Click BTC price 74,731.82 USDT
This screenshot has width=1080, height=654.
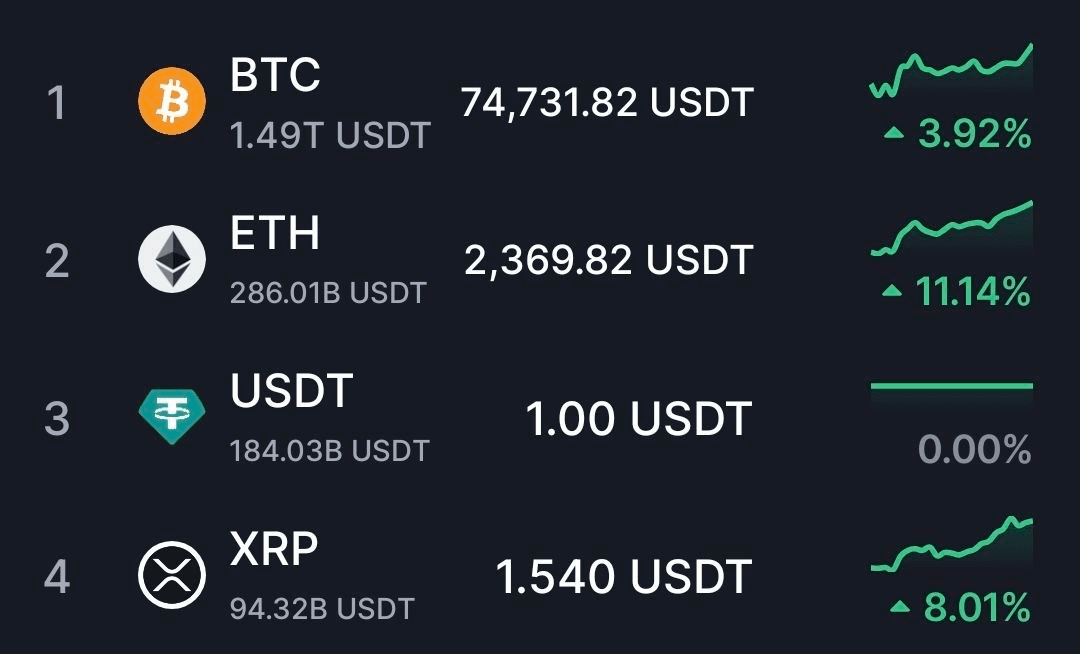(x=606, y=102)
